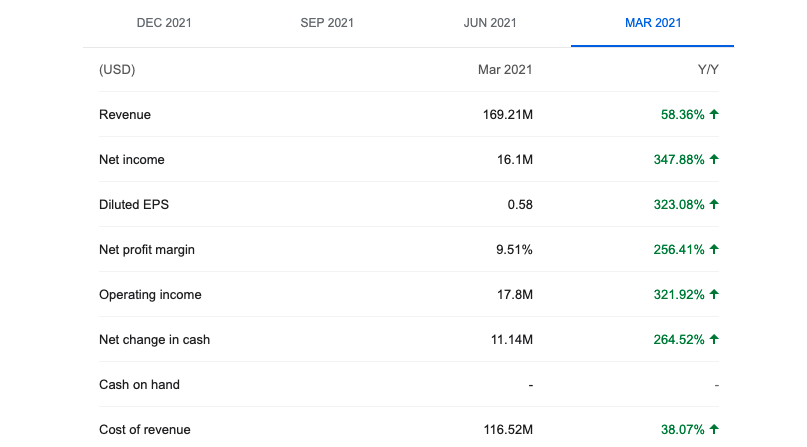Viewport: 807px width, 447px height.
Task: Click the Net profit margin up arrow
Action: click(x=714, y=249)
